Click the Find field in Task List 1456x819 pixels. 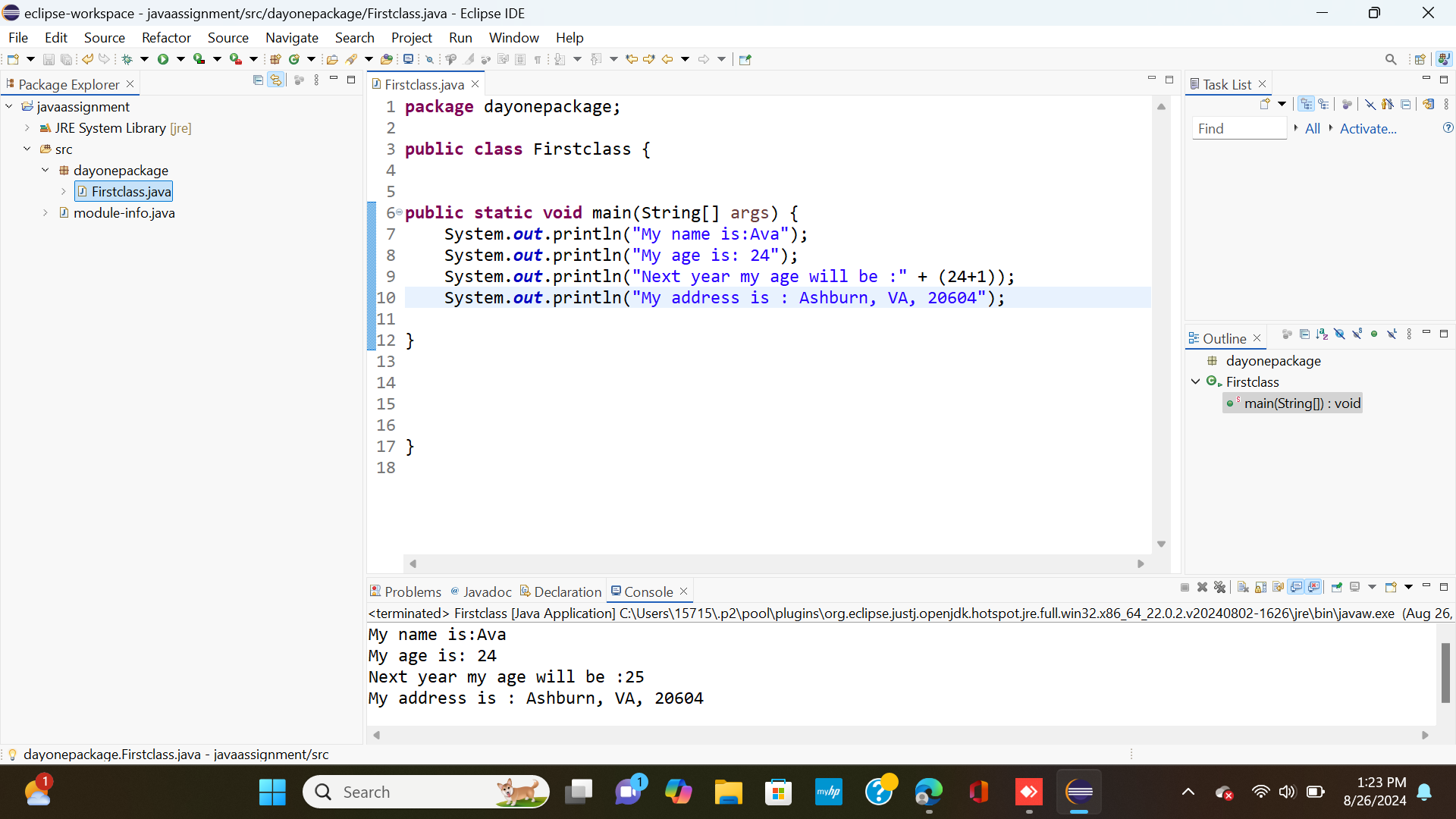pyautogui.click(x=1239, y=129)
